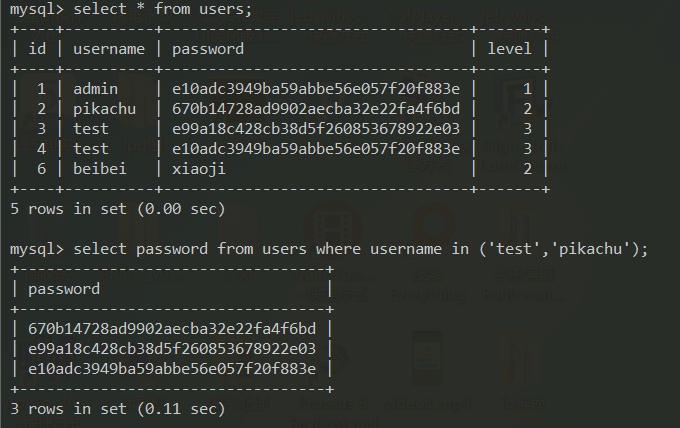
Task: Click the 'pikachu' string in the second query
Action: [x=594, y=249]
